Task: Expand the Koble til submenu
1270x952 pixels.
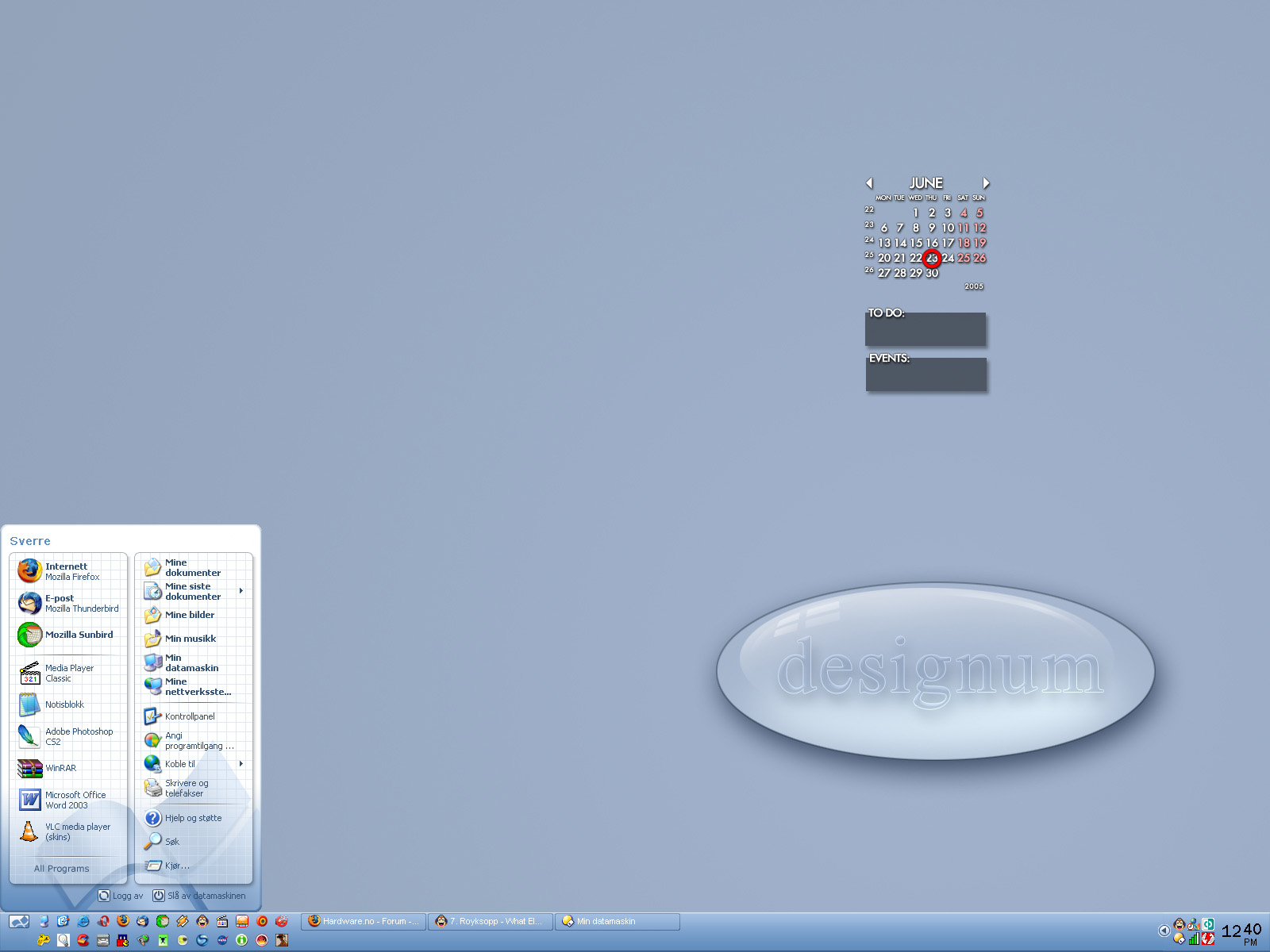Action: [x=194, y=764]
